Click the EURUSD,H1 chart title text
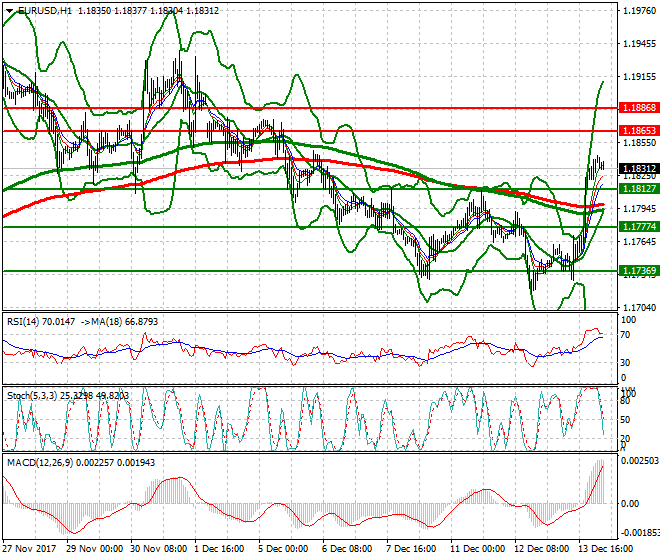 click(x=45, y=9)
